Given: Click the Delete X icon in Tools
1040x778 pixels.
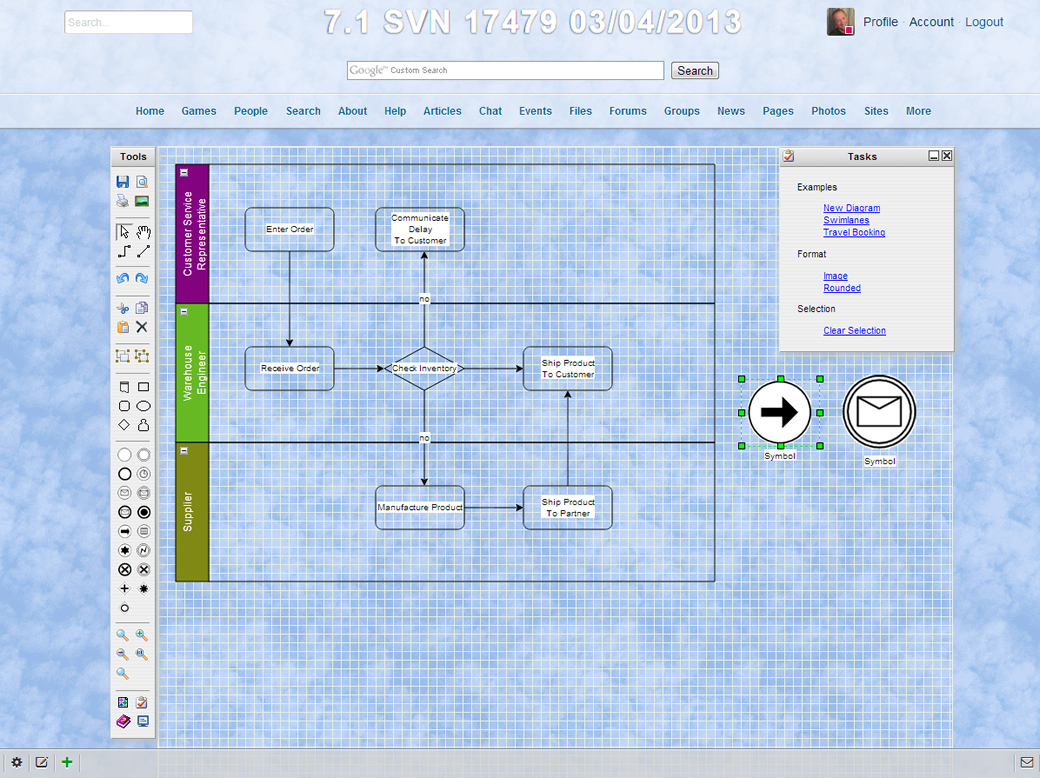Looking at the screenshot, I should tap(142, 327).
